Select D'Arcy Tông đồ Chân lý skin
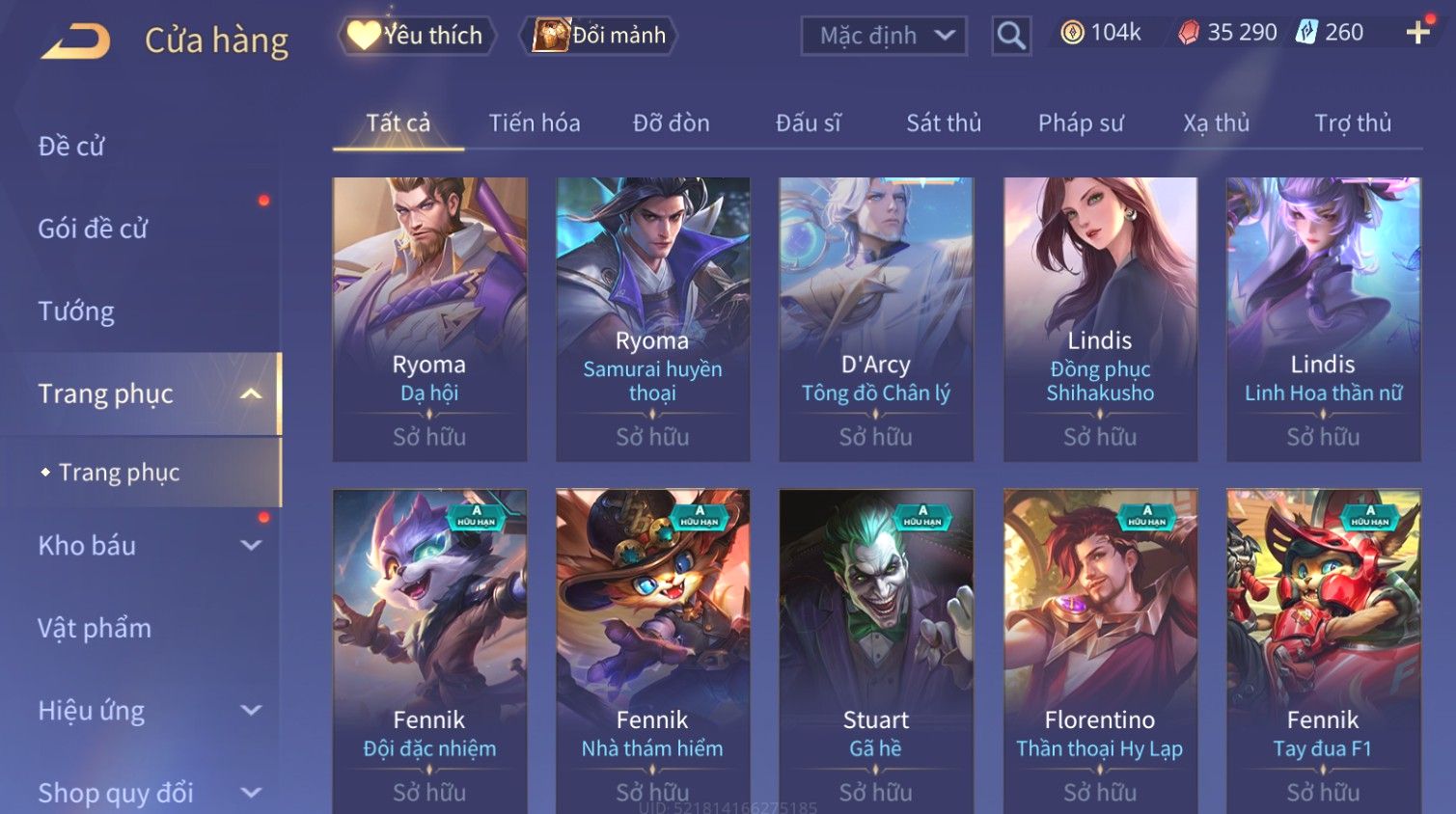 coord(876,319)
